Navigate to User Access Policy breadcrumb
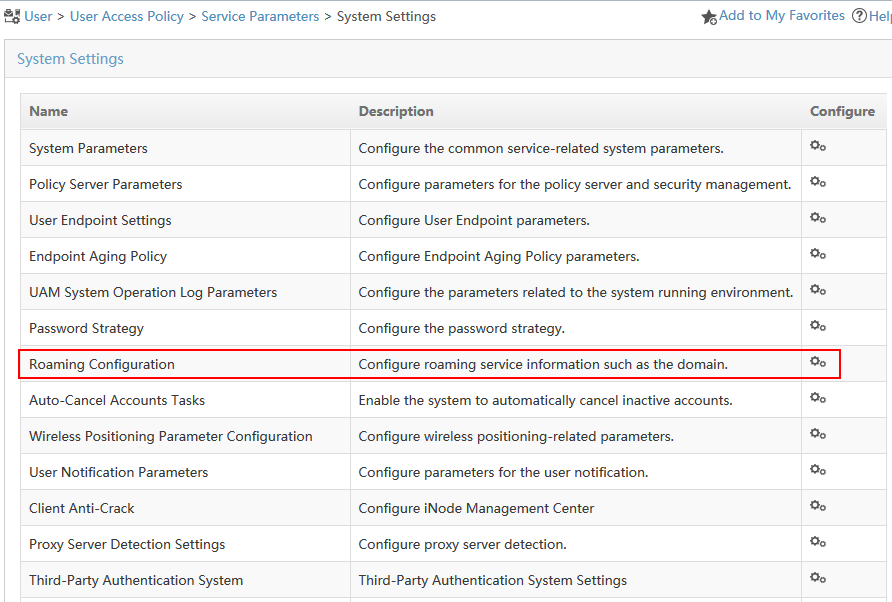The image size is (892, 602). [127, 17]
